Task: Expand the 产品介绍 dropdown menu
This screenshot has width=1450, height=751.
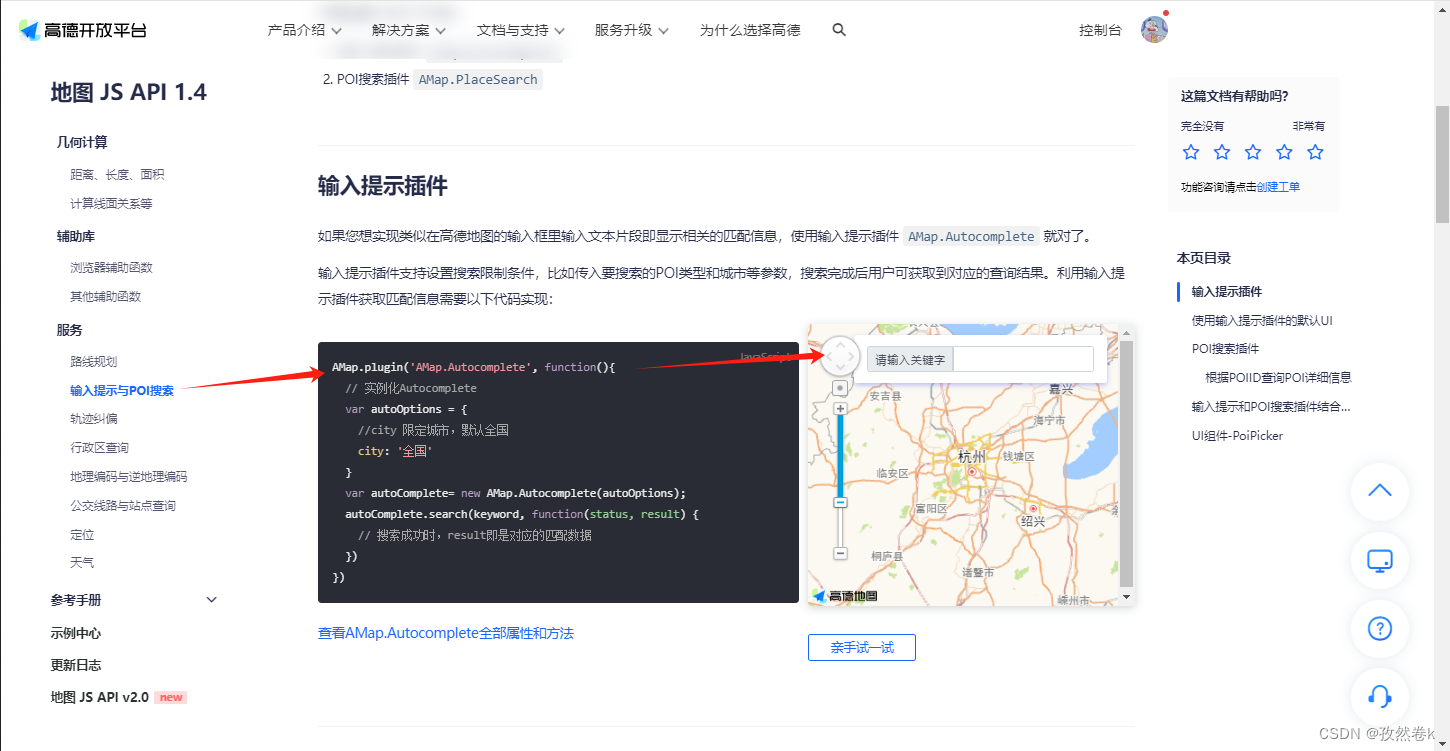Action: pyautogui.click(x=306, y=30)
